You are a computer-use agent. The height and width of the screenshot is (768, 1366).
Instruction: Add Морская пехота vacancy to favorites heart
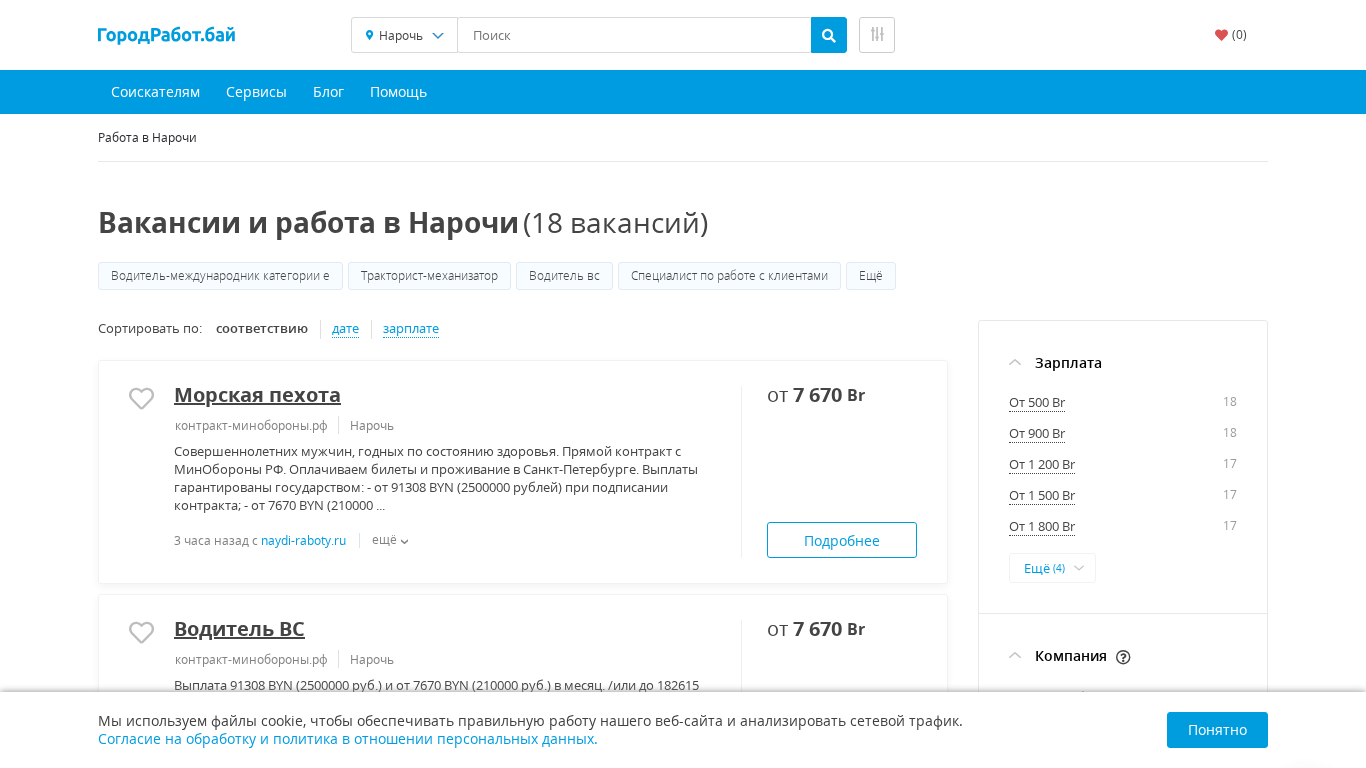141,398
